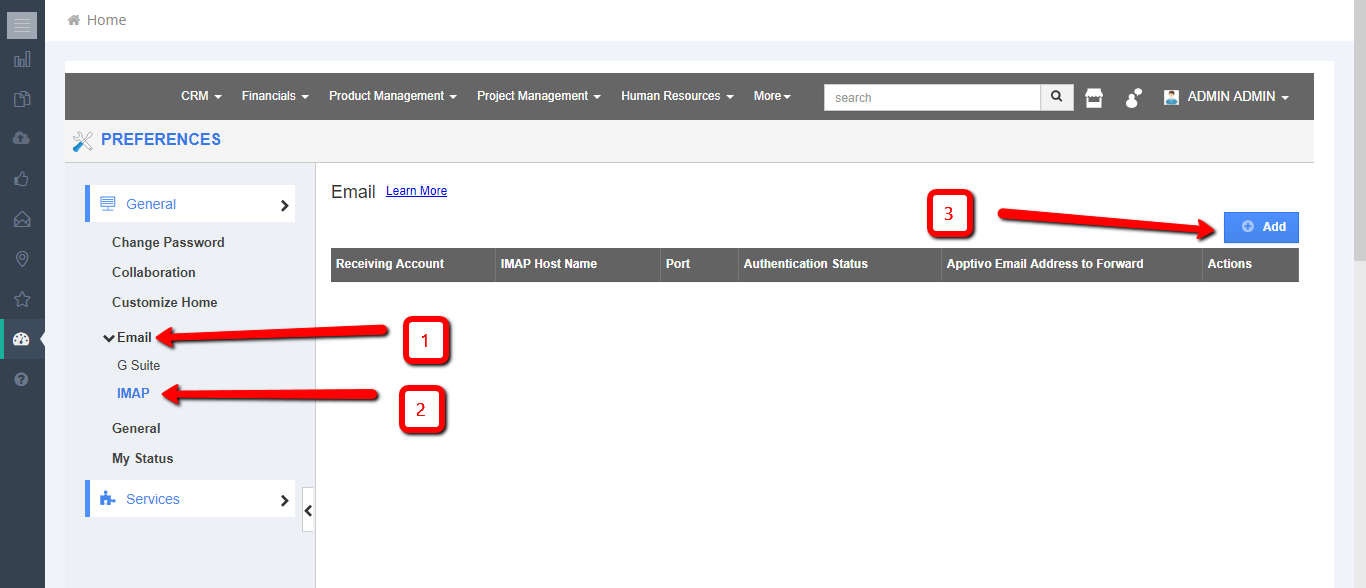
Task: Open the envelope mail sidebar icon
Action: pyautogui.click(x=22, y=219)
